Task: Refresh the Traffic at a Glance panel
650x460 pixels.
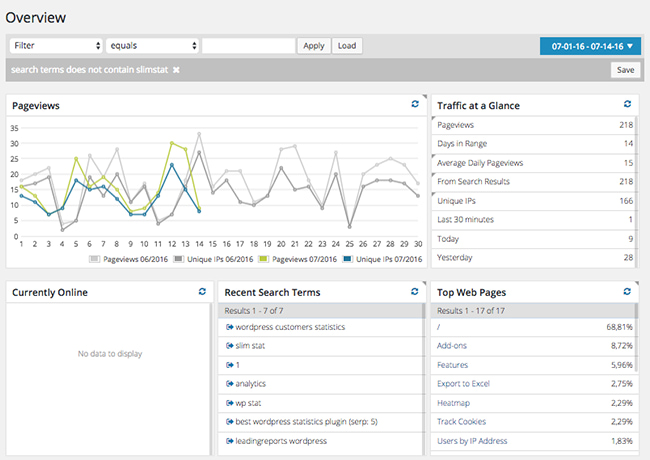Action: click(627, 104)
